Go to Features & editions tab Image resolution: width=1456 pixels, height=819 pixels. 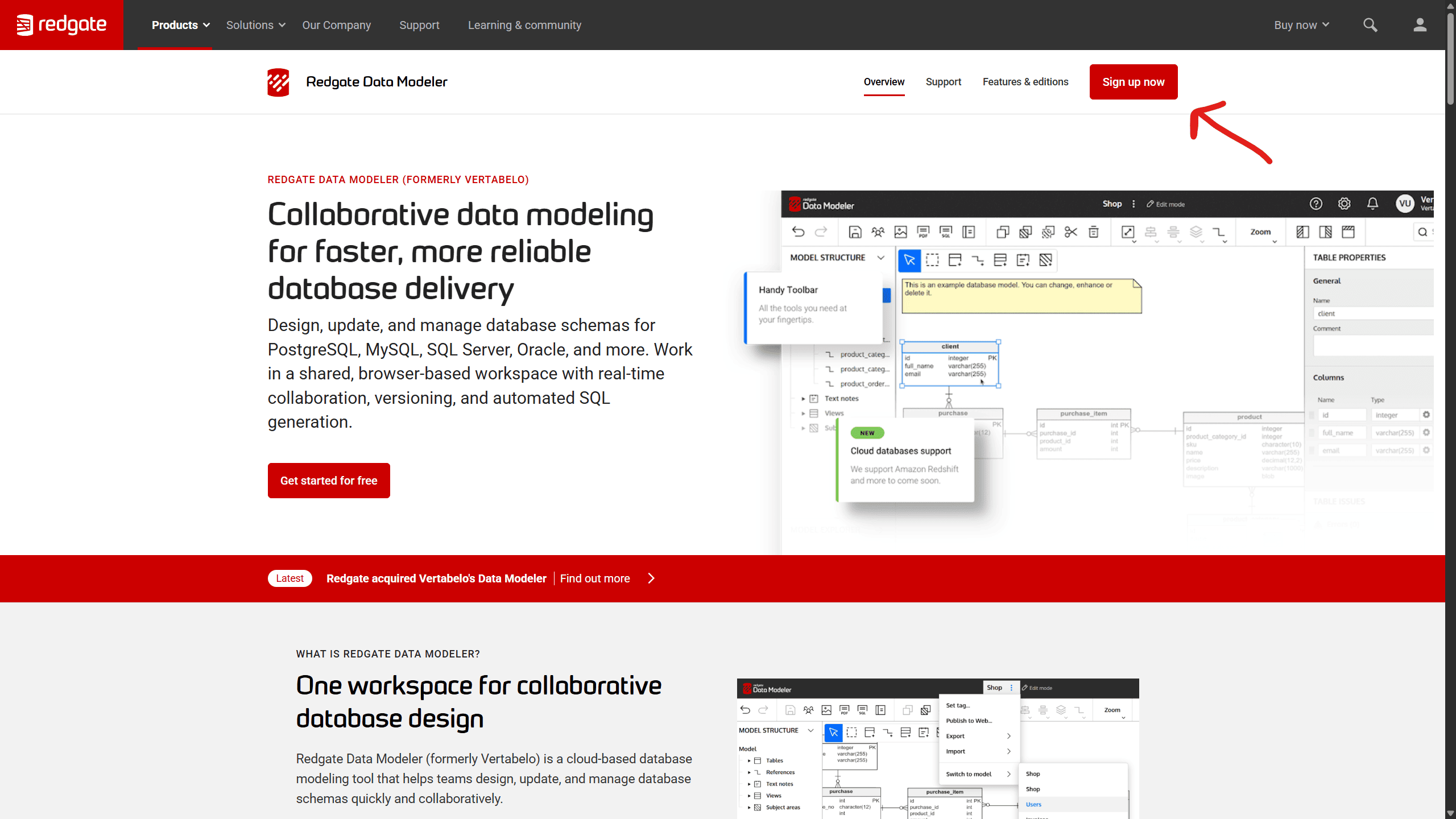click(1025, 82)
